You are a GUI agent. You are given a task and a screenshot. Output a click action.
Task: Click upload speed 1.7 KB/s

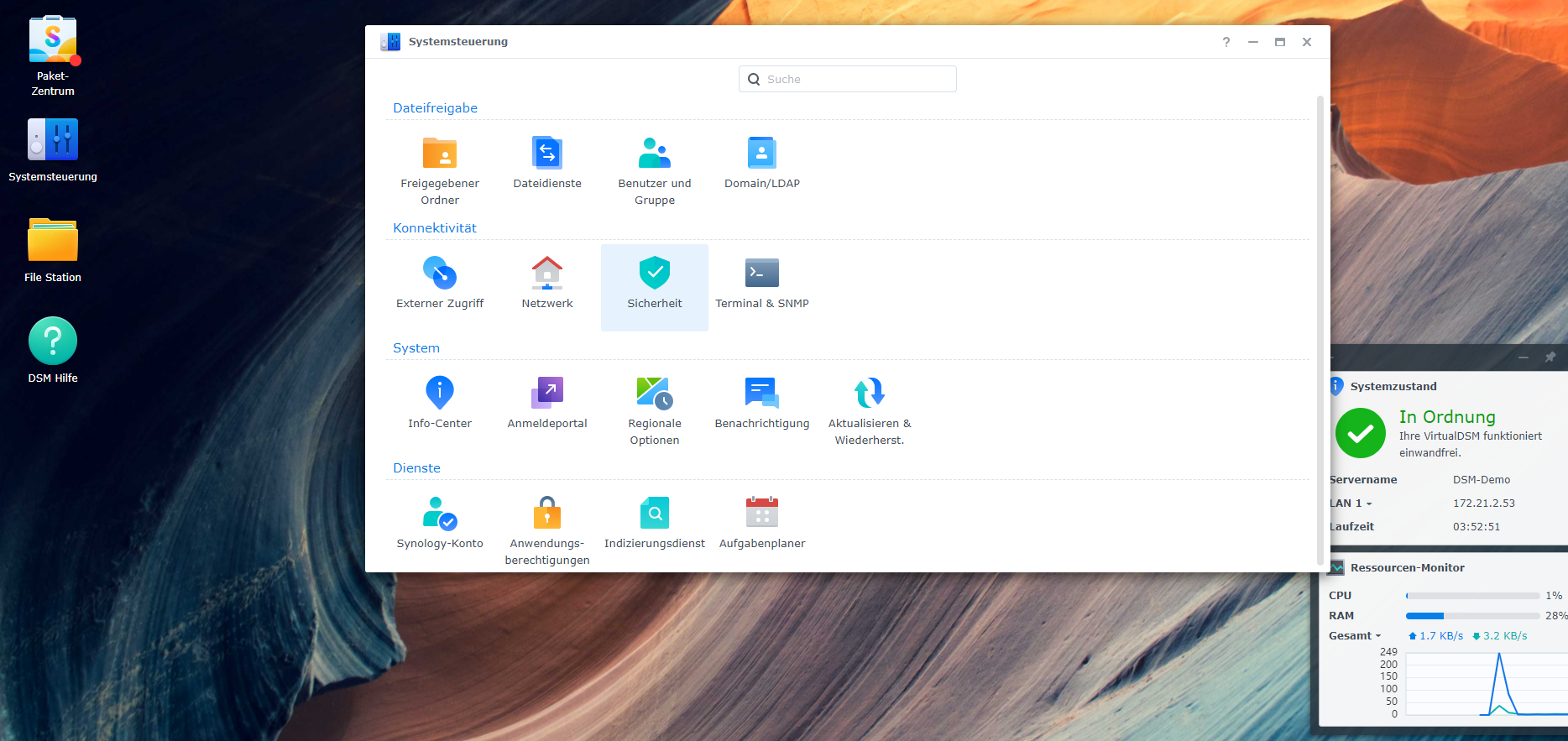(x=1435, y=636)
